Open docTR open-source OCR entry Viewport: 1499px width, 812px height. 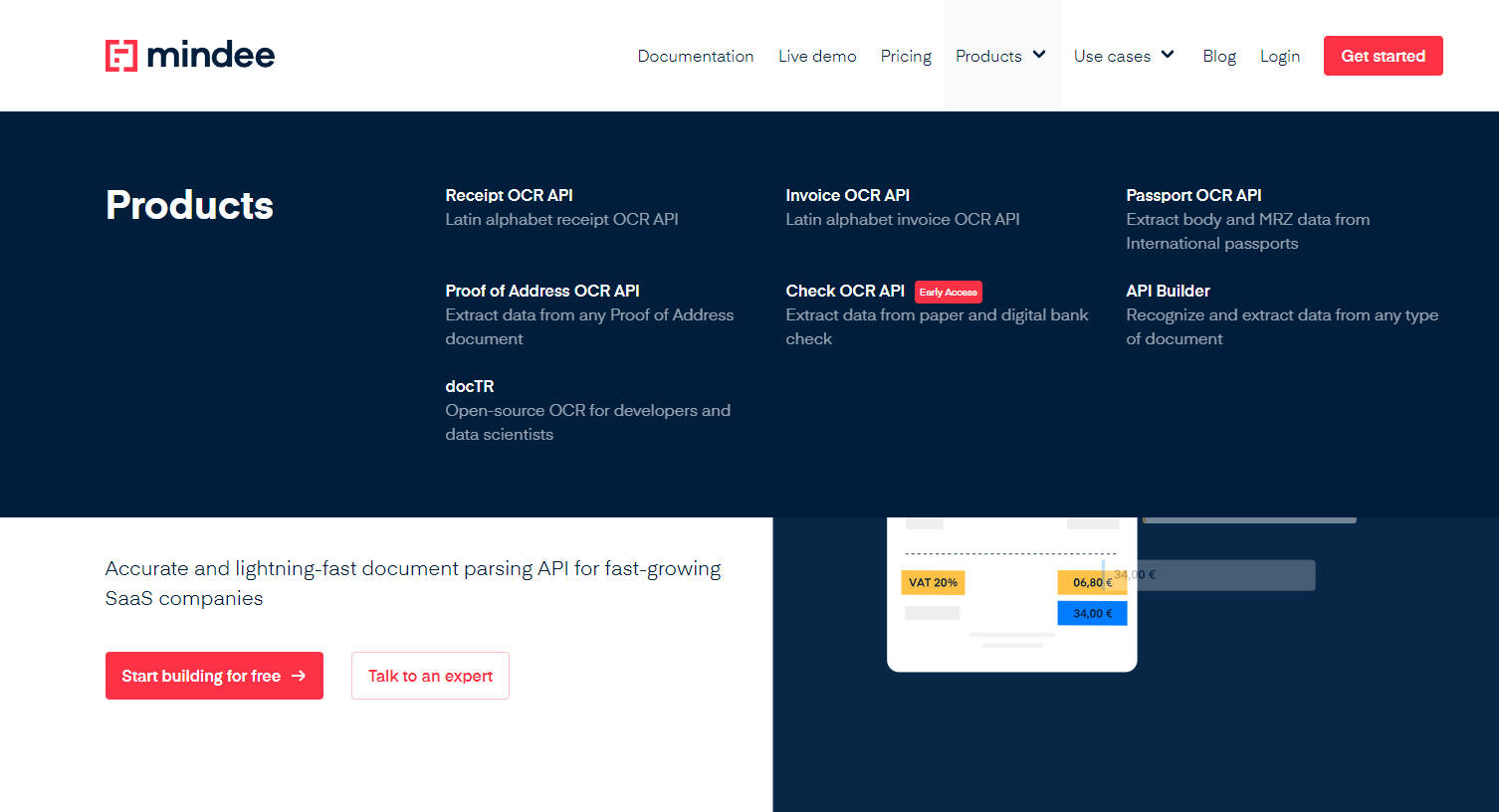[470, 386]
